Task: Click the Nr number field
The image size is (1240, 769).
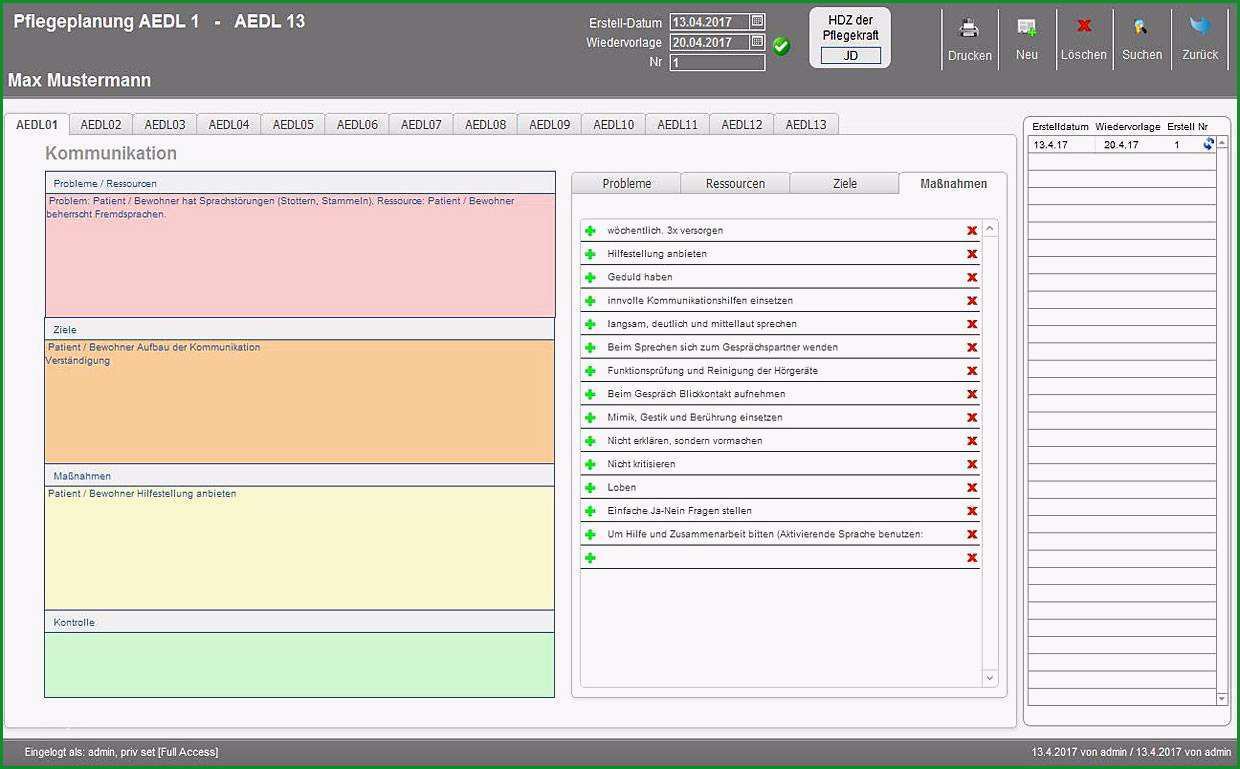Action: 717,63
